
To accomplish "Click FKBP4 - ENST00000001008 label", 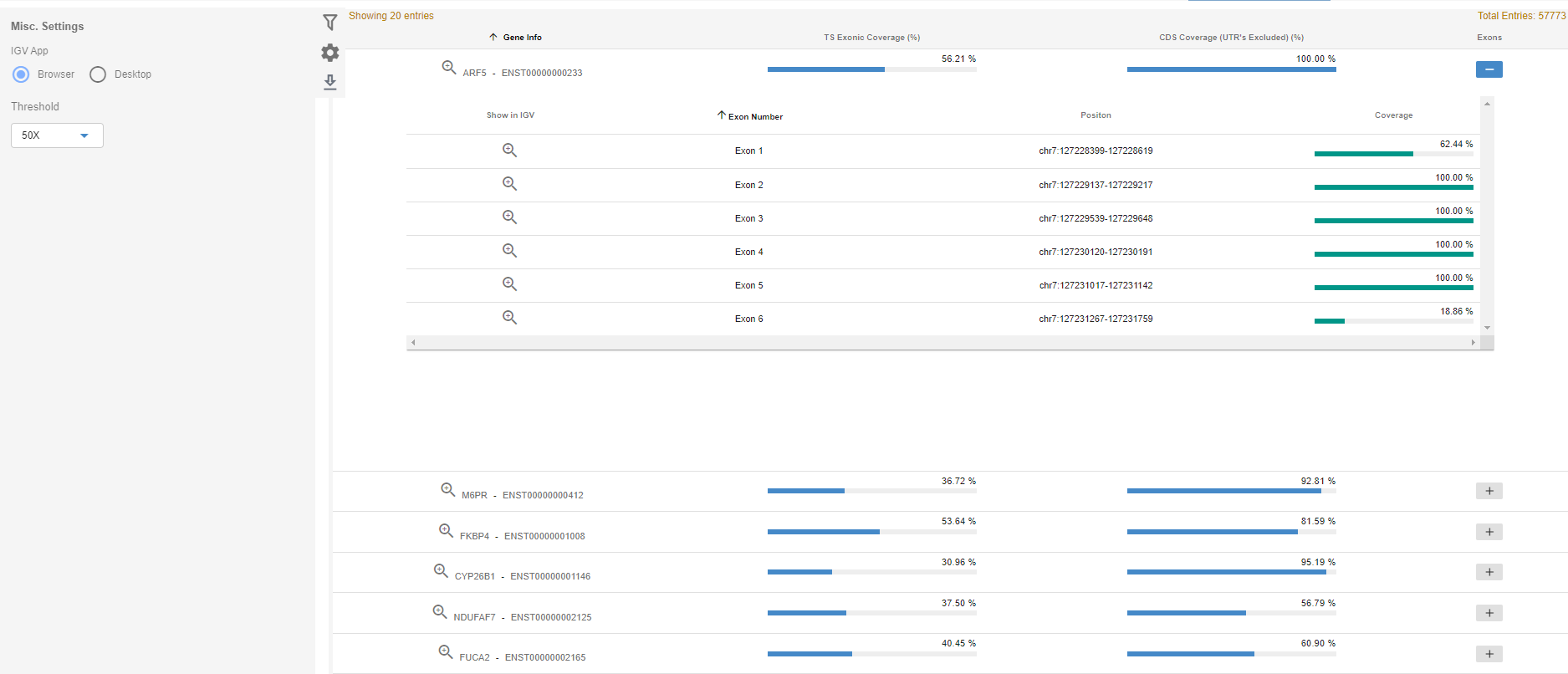I will pos(523,536).
